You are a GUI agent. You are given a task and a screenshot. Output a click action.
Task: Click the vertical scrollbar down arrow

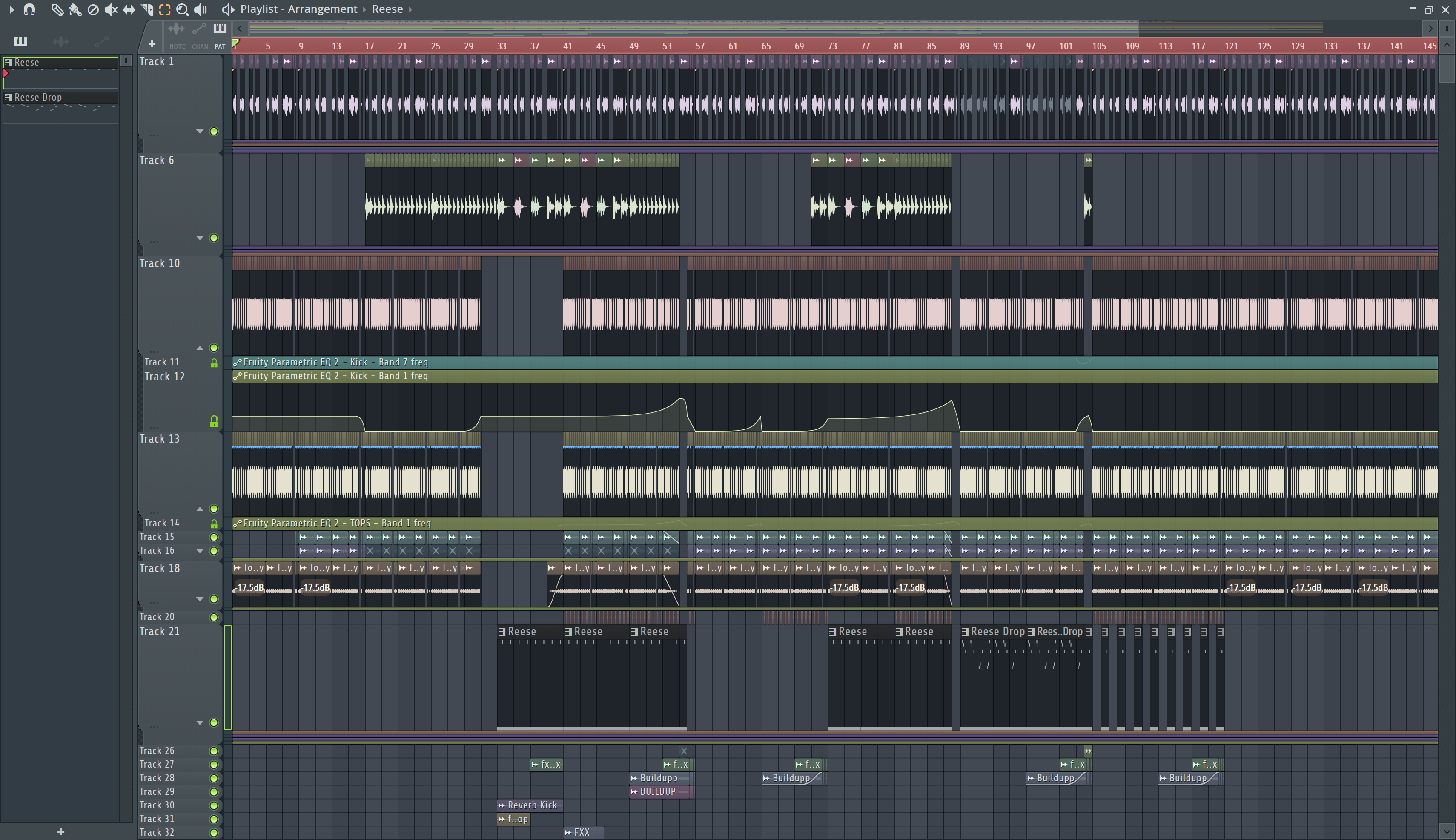tap(1447, 831)
